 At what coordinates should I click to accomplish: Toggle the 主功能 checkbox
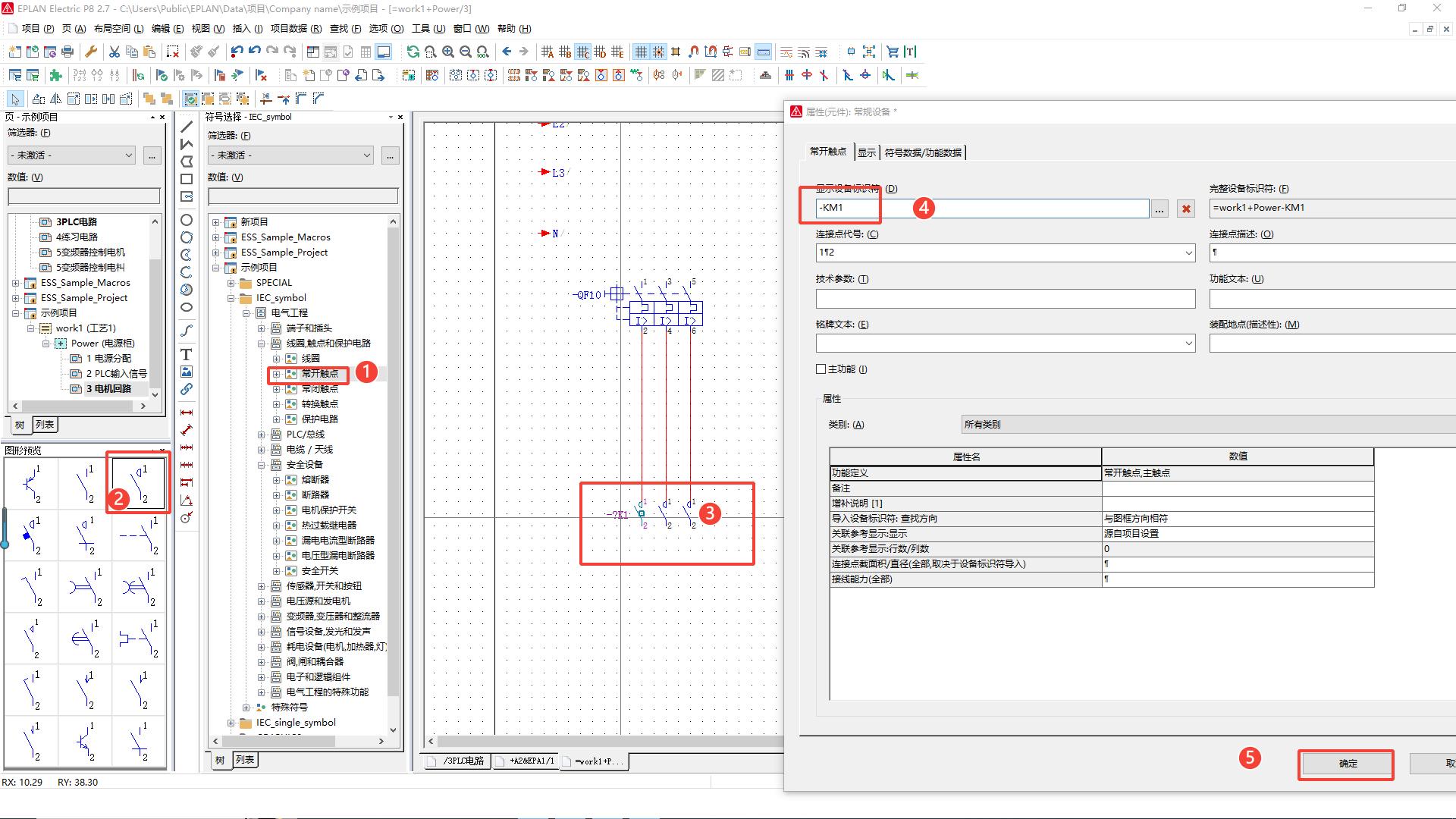(x=821, y=369)
